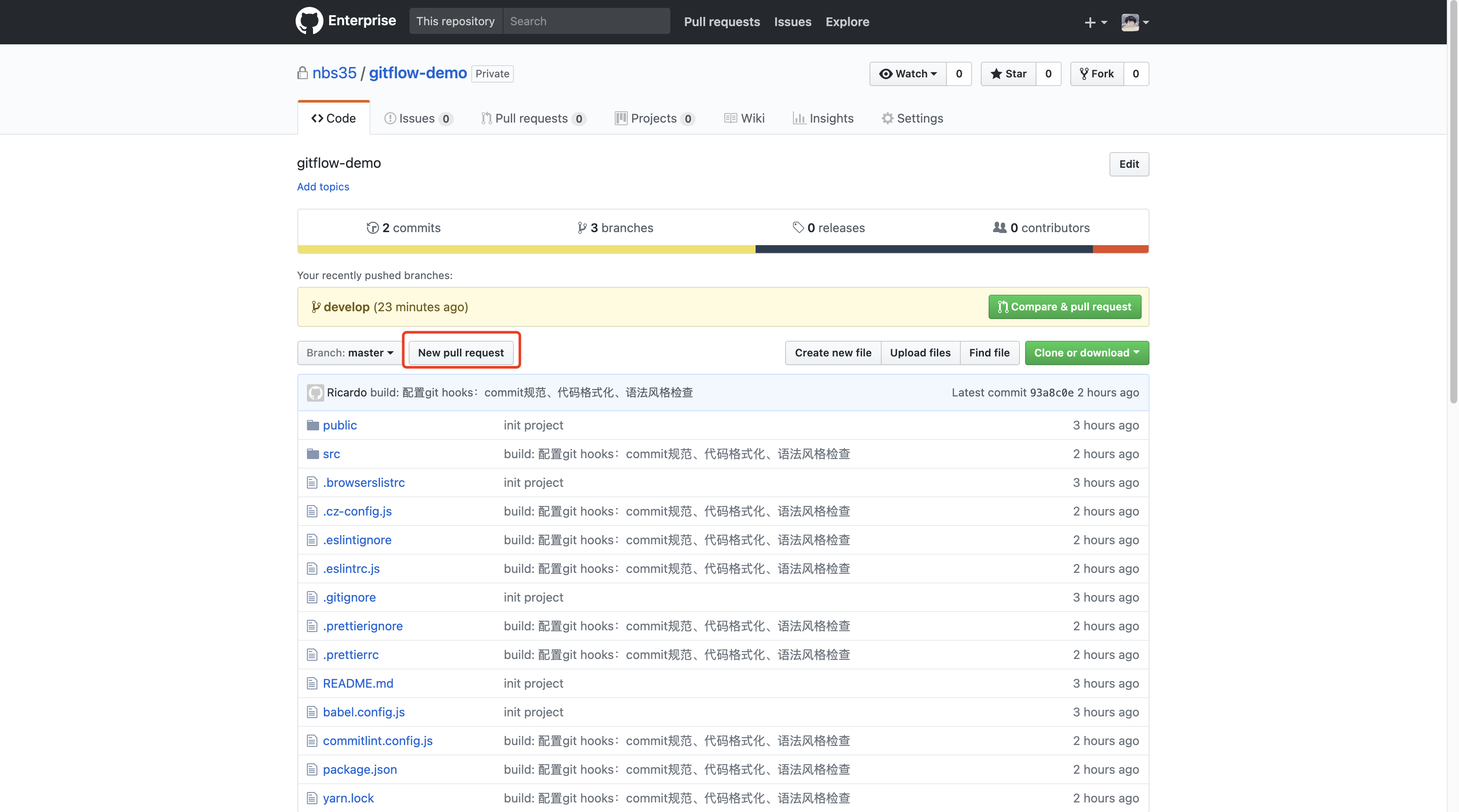Click the GitHub Octocat logo
Screen dimensions: 1459x812
tap(309, 21)
